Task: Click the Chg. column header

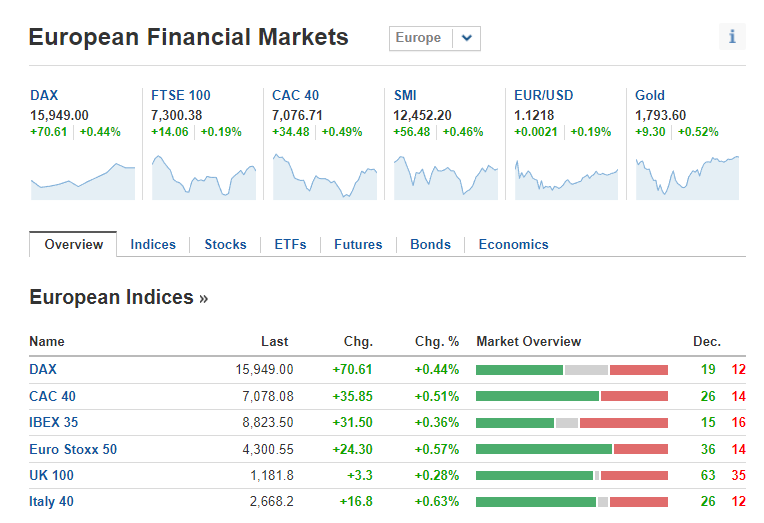Action: coord(358,342)
